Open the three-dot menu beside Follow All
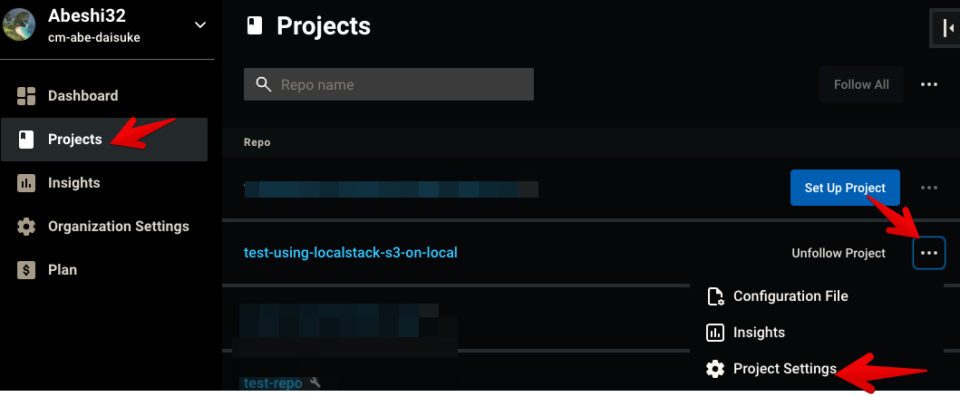Image resolution: width=960 pixels, height=397 pixels. pyautogui.click(x=929, y=85)
